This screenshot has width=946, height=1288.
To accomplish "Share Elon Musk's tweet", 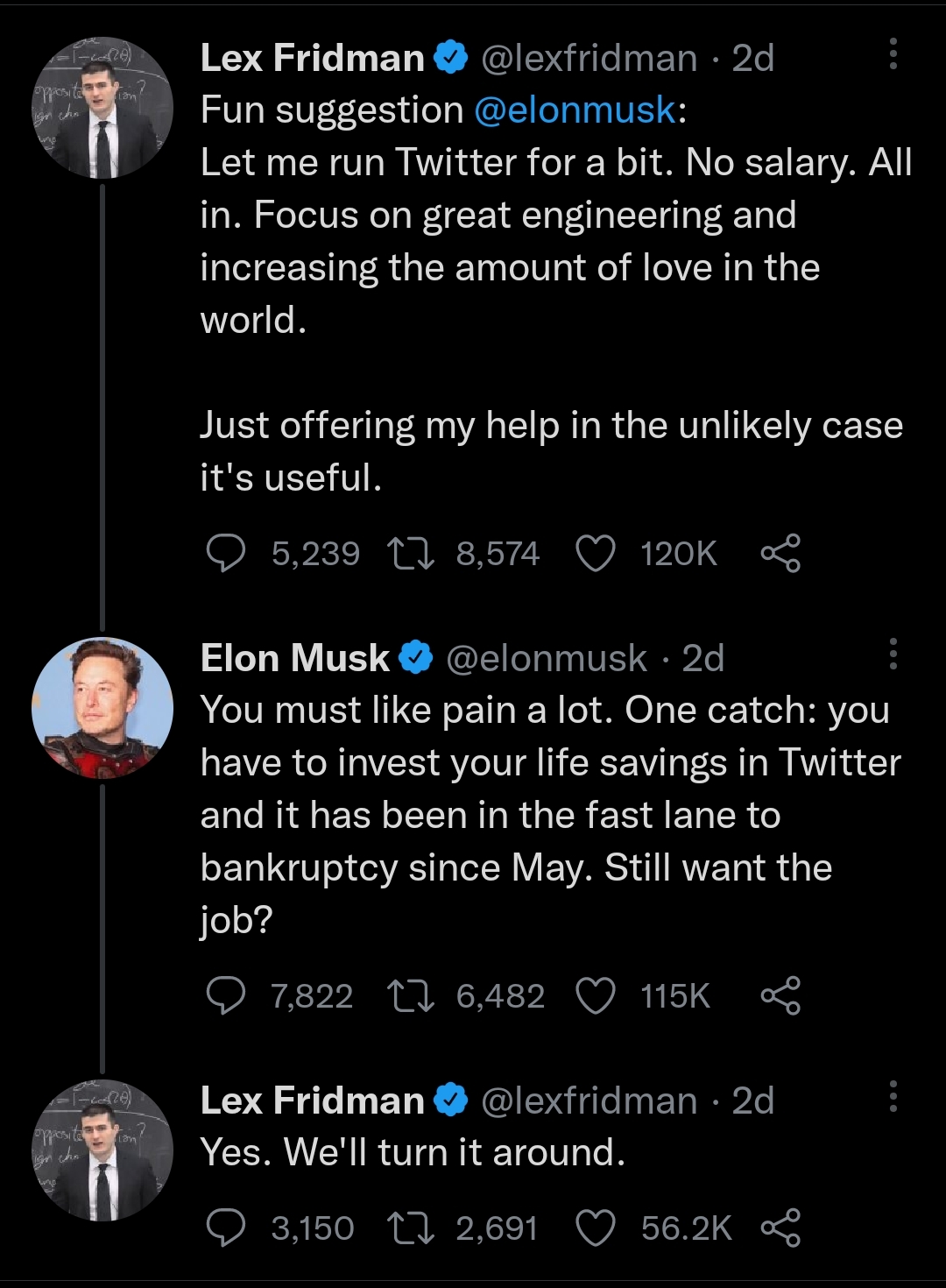I will tap(780, 996).
